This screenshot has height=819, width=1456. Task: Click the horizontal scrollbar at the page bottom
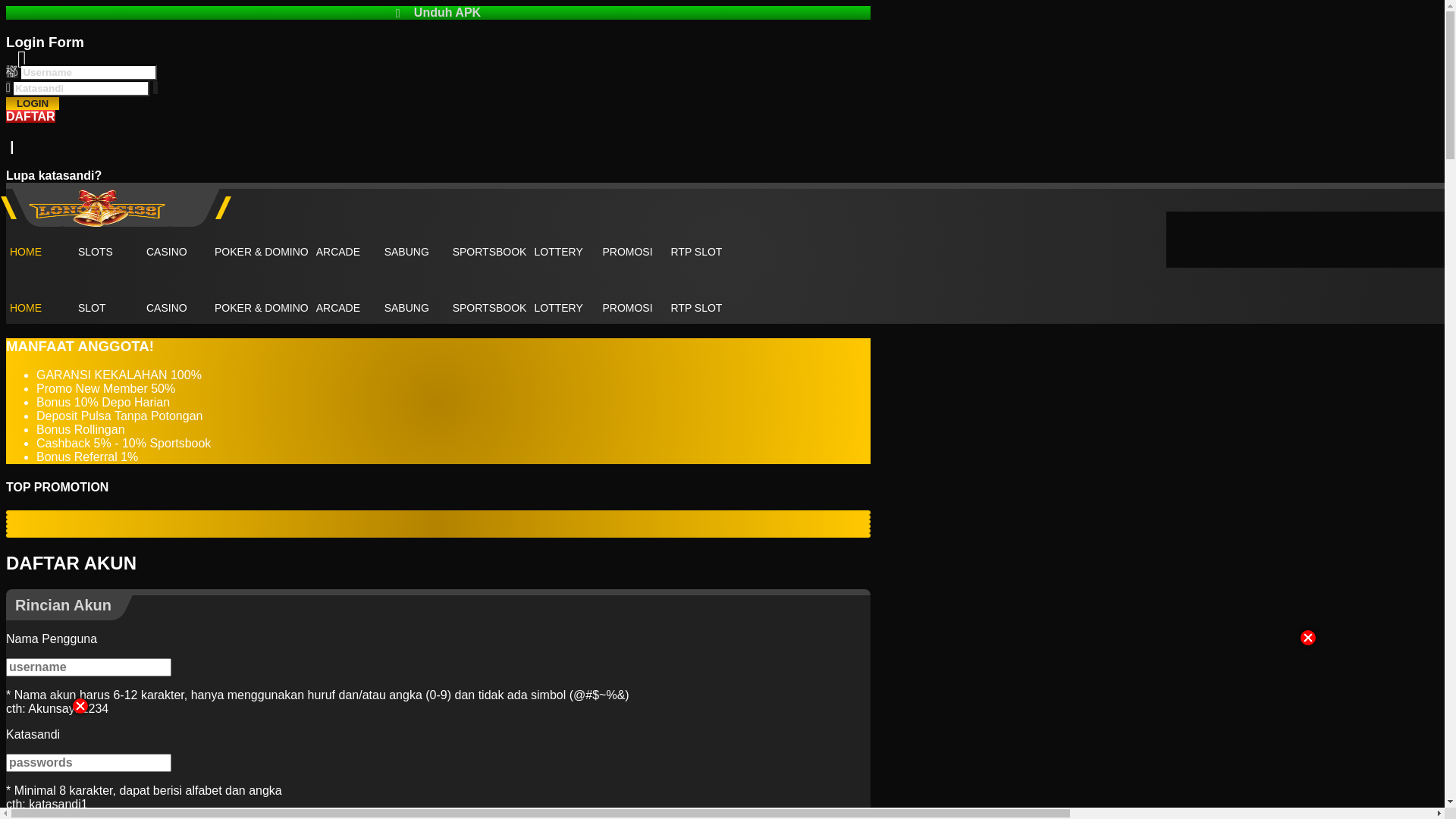tap(541, 813)
